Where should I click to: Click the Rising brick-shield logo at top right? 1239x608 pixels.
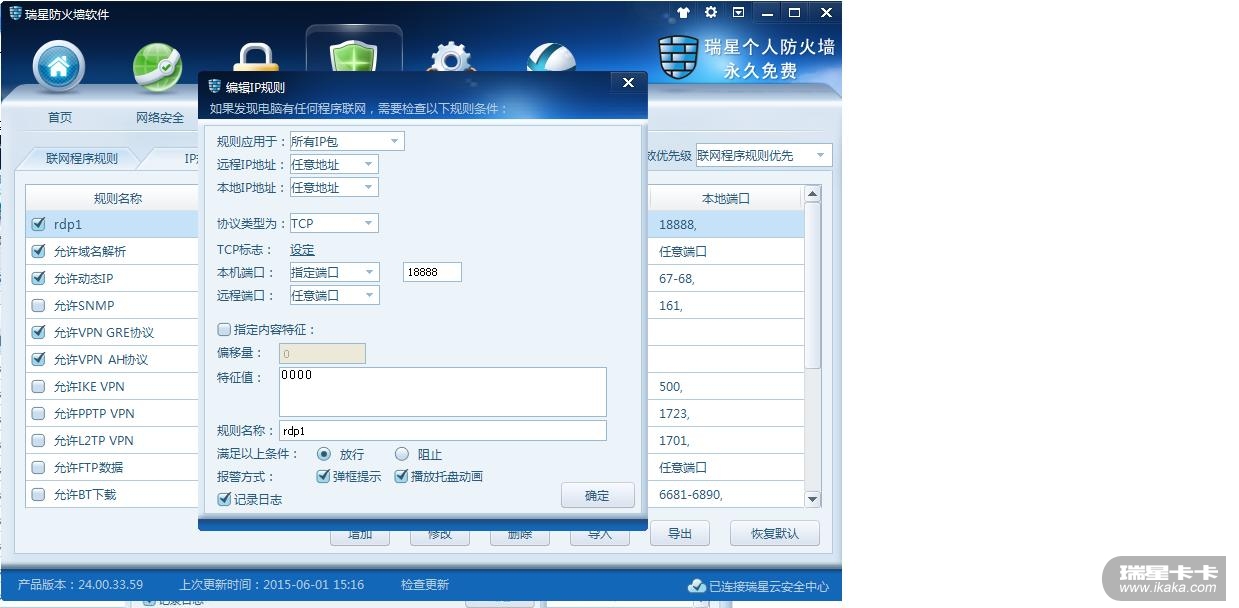[679, 57]
